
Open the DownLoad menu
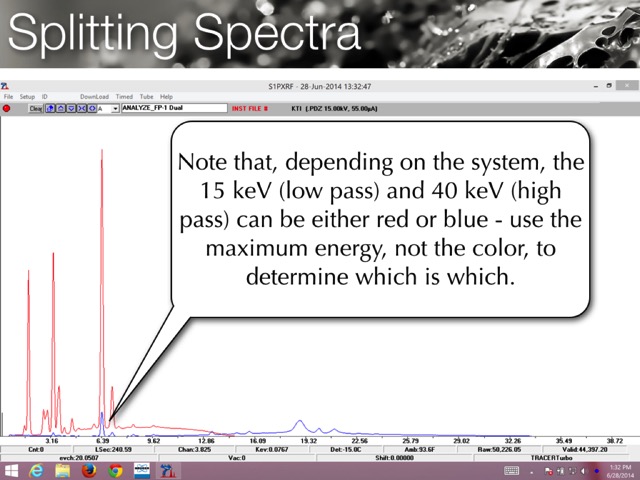(94, 97)
